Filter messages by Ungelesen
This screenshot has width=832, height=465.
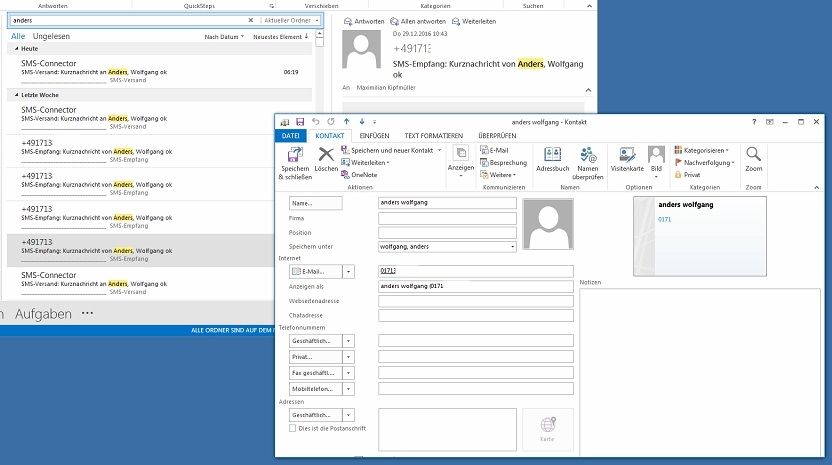pyautogui.click(x=51, y=36)
